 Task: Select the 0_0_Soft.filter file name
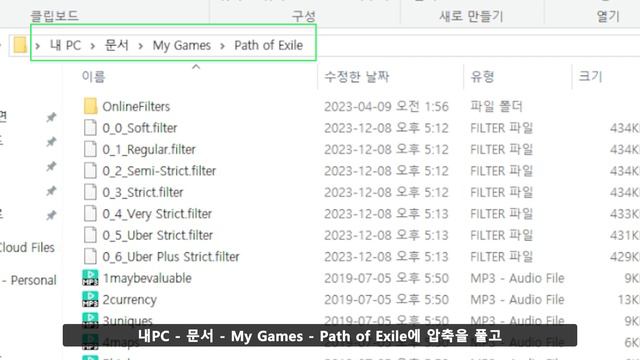point(140,128)
